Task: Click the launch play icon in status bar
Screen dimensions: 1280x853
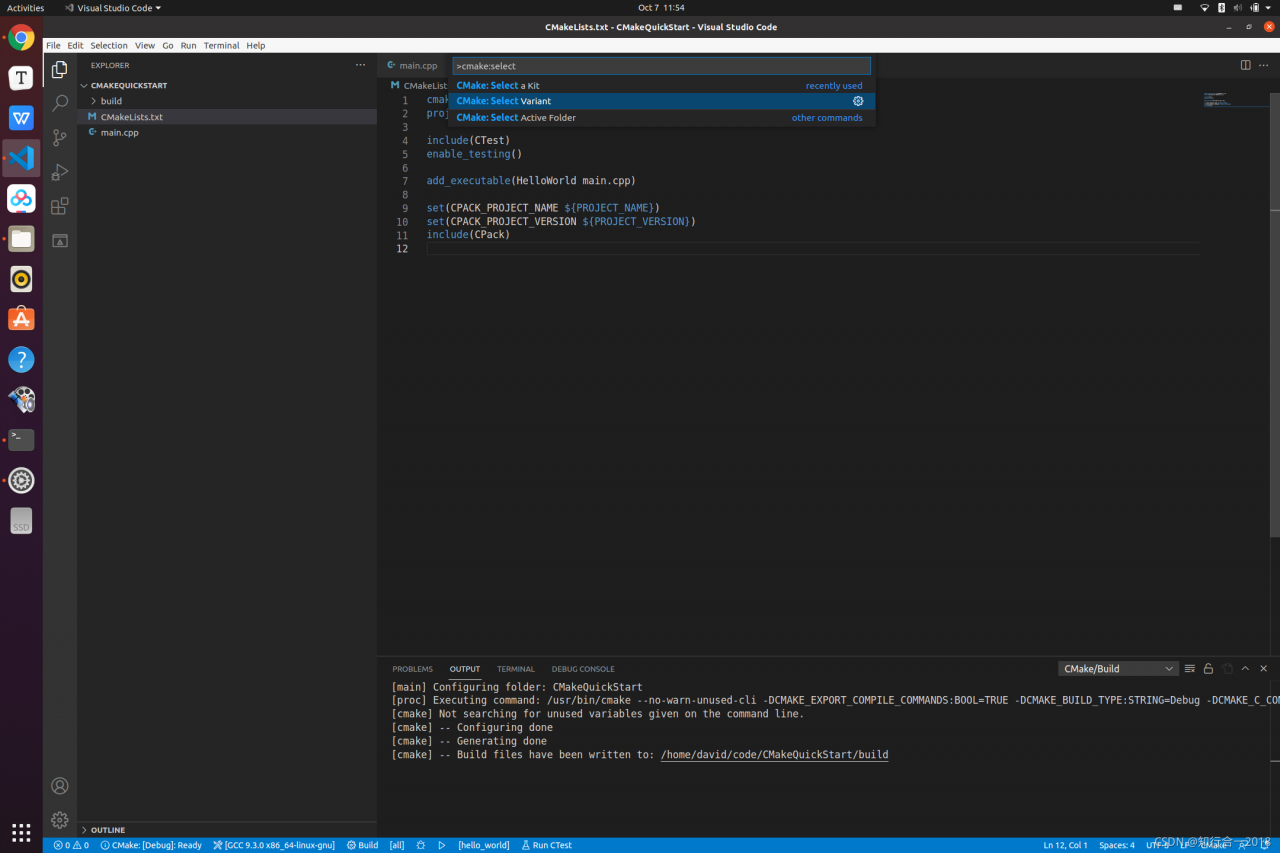Action: point(442,845)
